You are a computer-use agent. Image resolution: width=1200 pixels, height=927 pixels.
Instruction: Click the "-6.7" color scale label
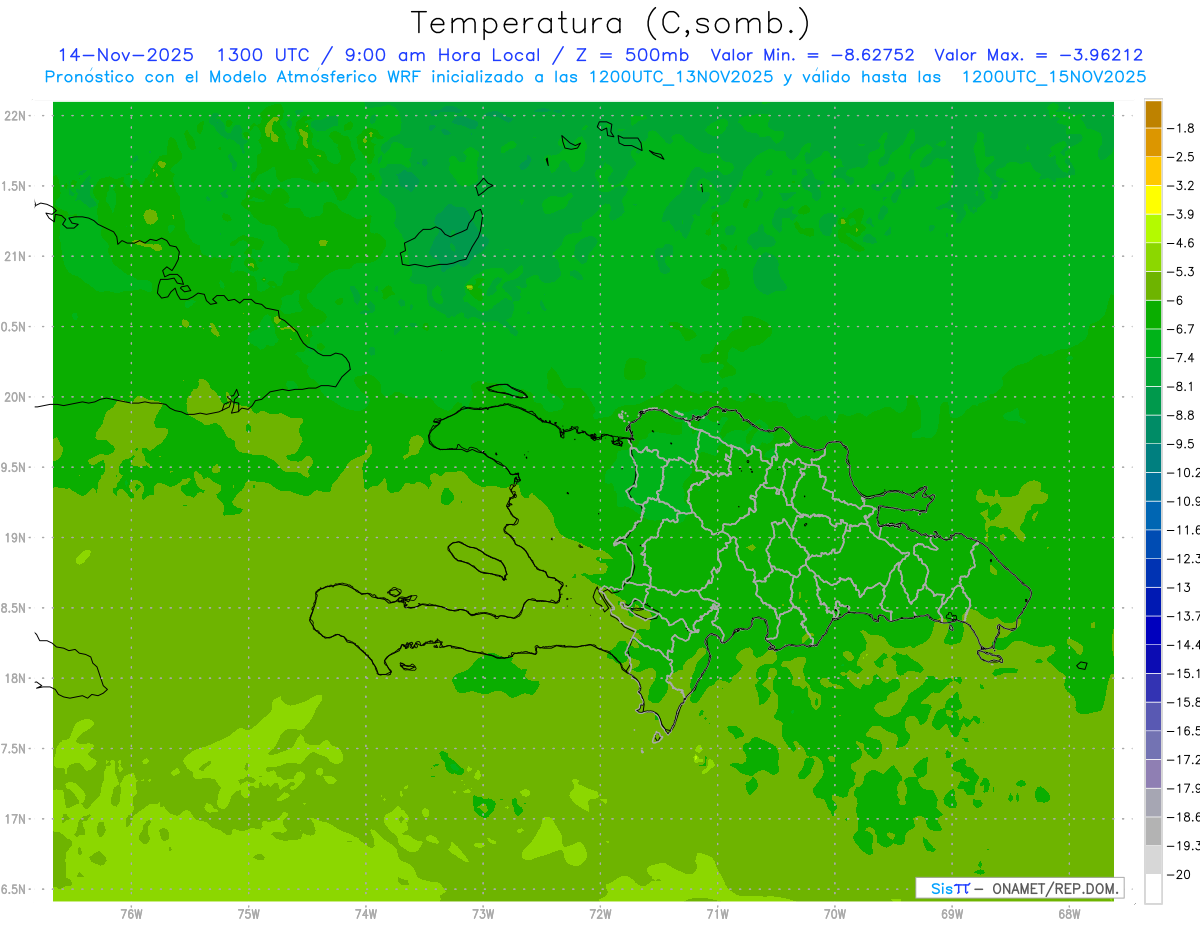(1183, 329)
